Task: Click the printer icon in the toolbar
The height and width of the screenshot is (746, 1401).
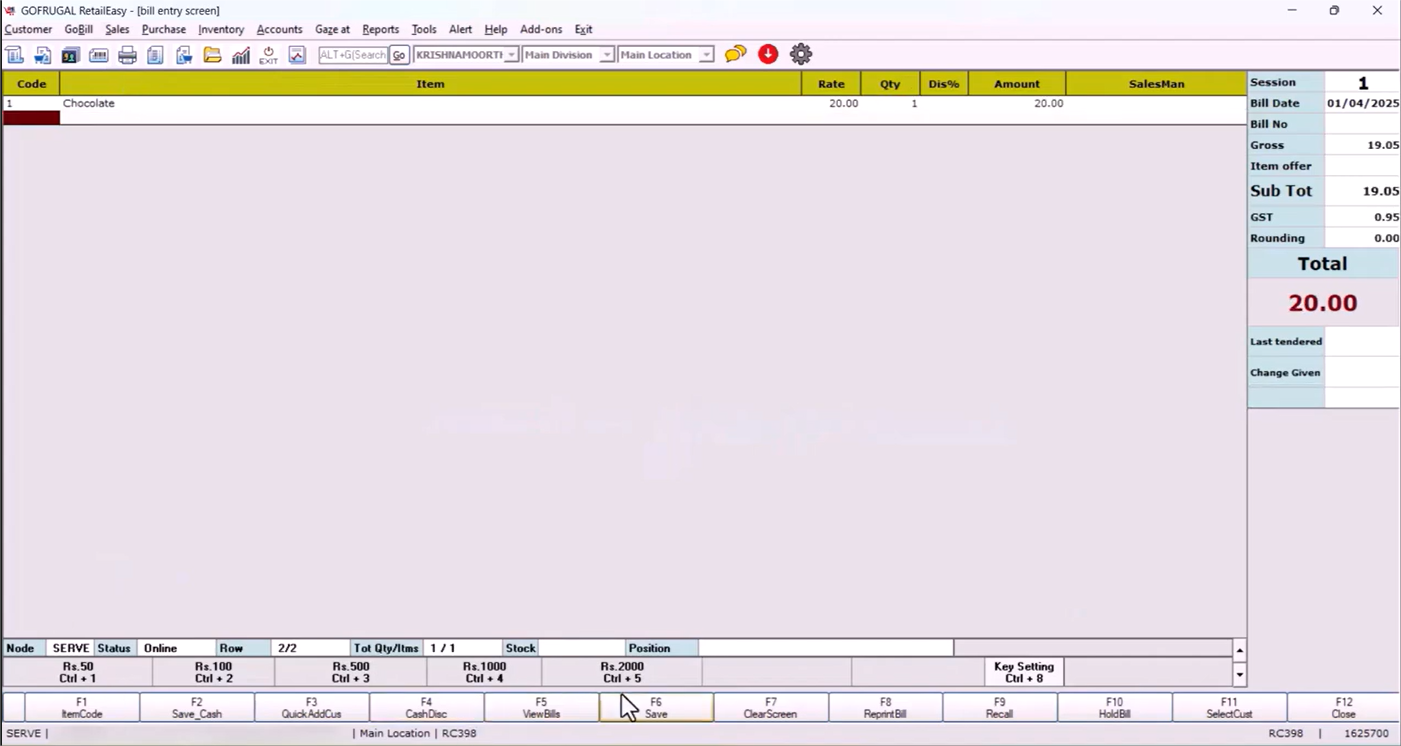Action: pyautogui.click(x=127, y=55)
